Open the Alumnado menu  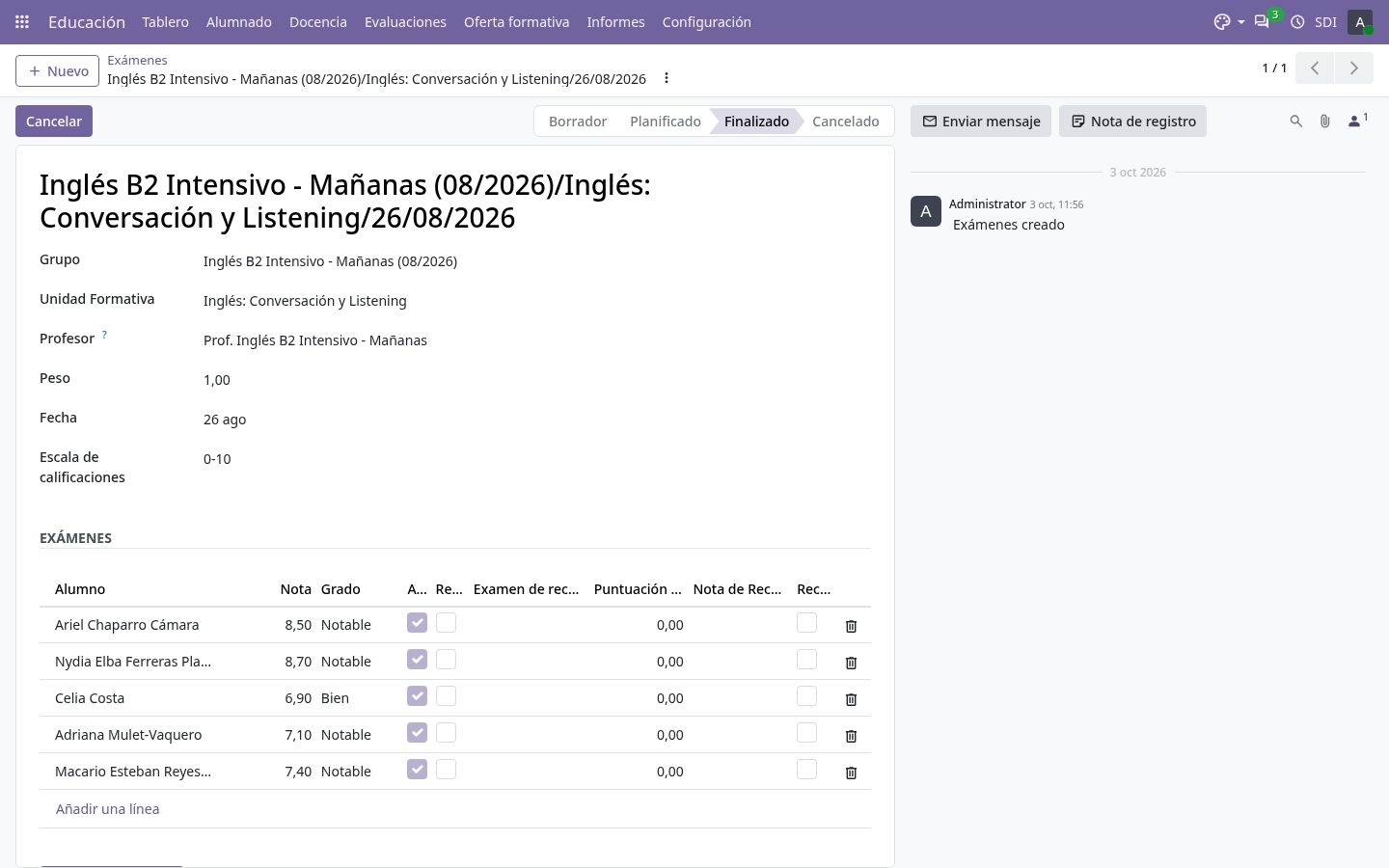click(239, 21)
